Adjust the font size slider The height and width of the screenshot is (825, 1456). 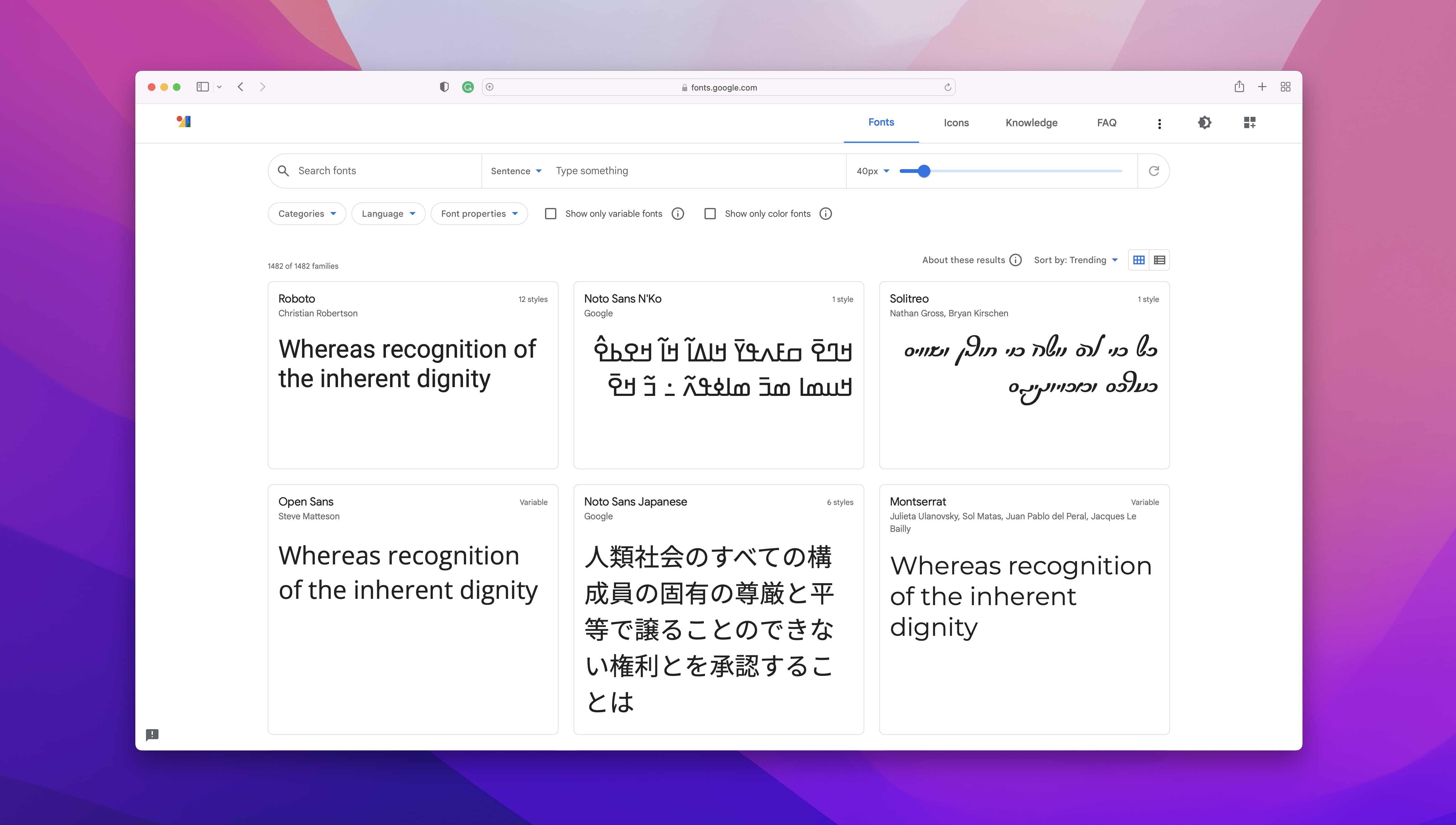coord(923,171)
